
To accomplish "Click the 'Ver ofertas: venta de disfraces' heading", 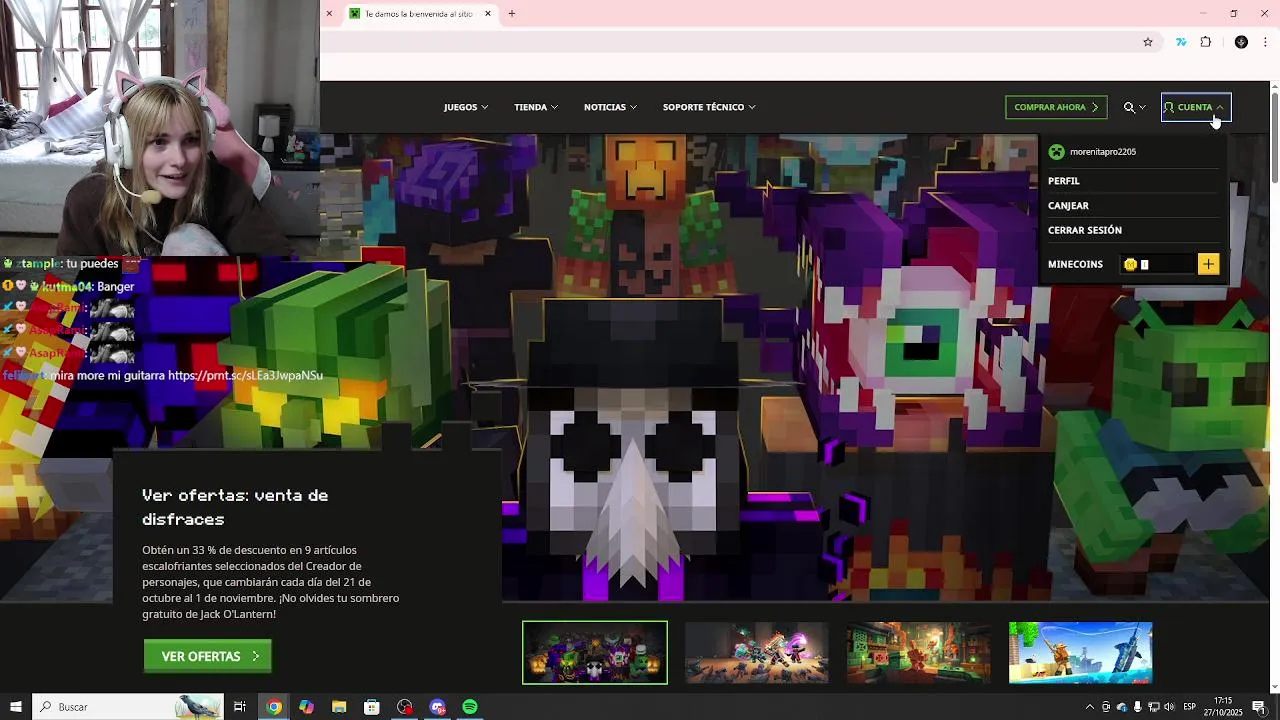I will click(x=235, y=507).
